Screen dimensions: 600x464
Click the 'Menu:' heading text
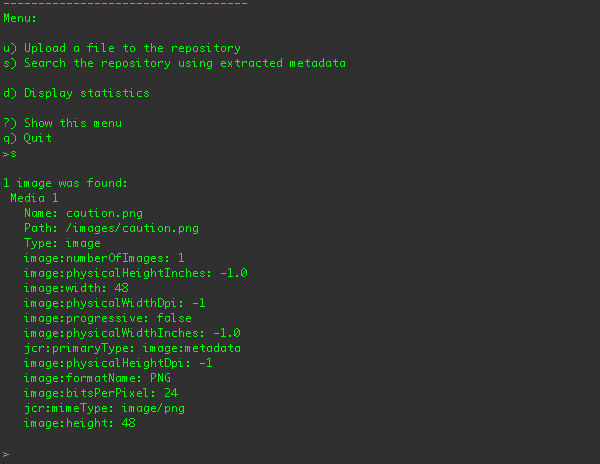tap(20, 18)
